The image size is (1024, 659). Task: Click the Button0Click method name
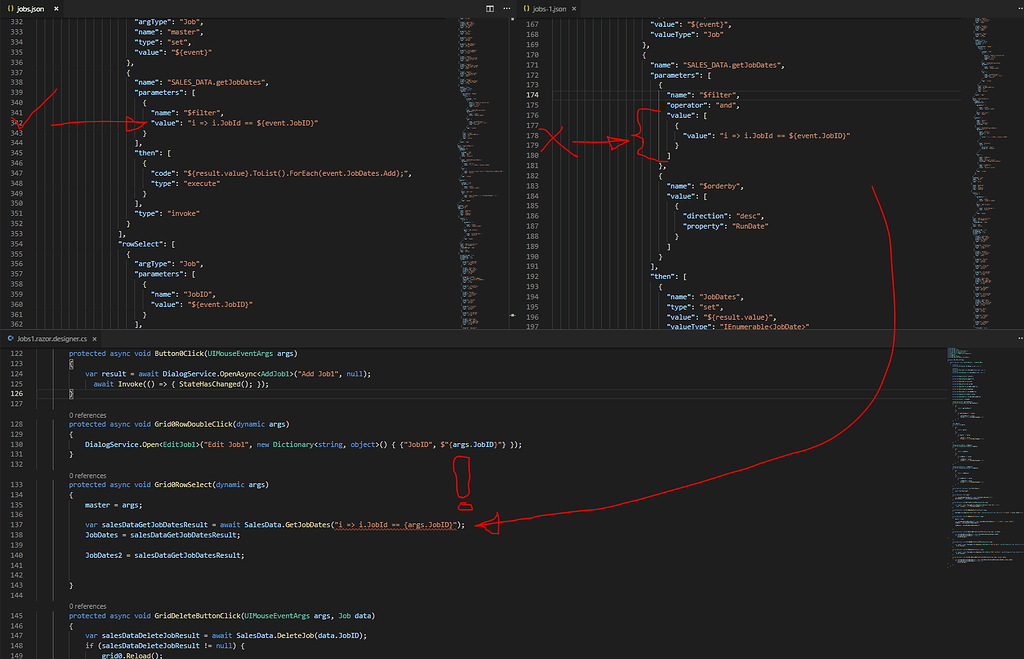click(x=179, y=353)
